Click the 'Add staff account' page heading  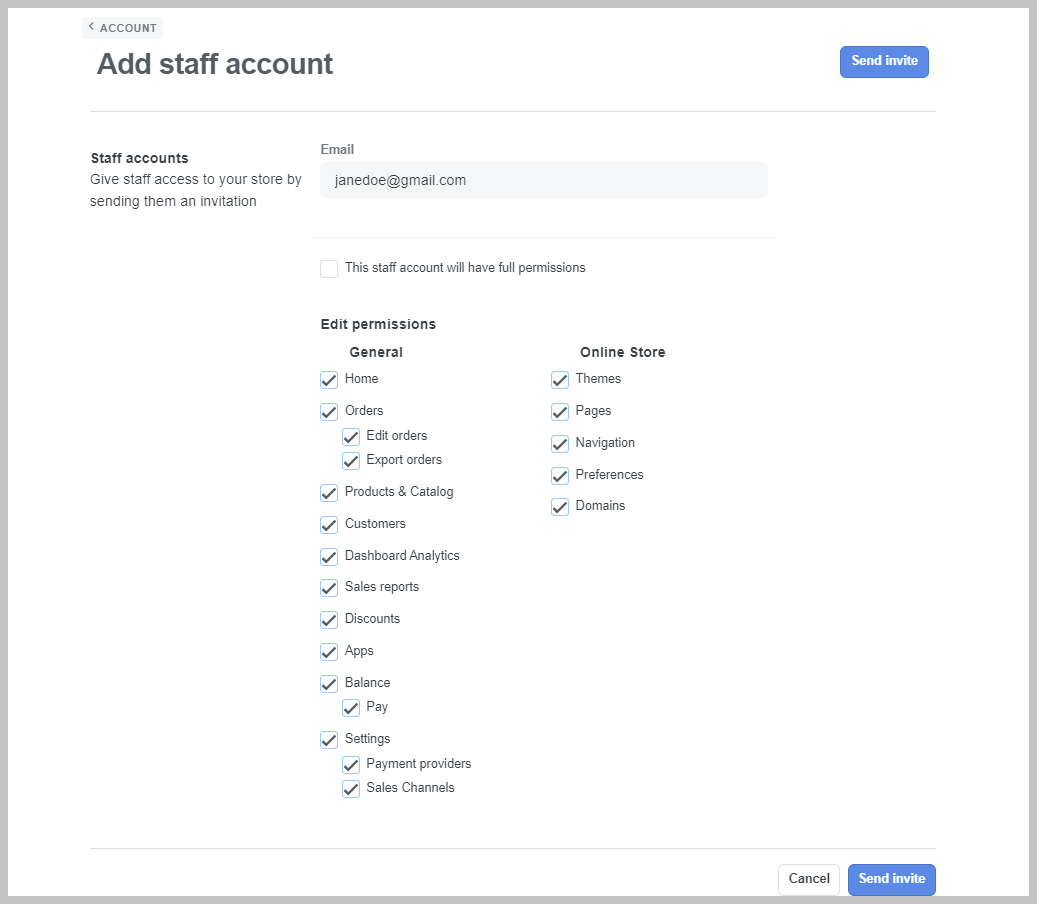215,64
